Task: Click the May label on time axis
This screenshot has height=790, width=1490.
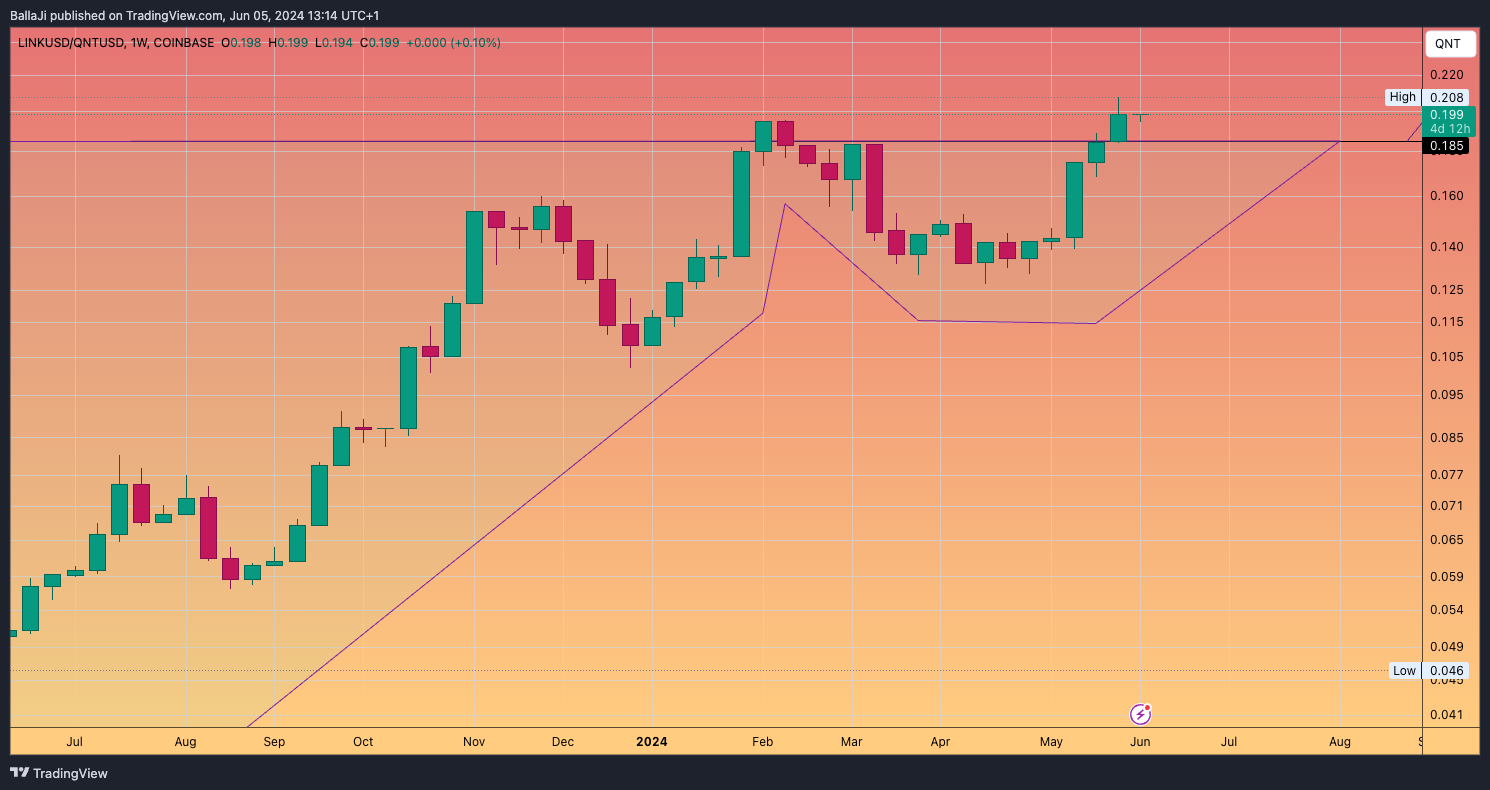Action: (x=1051, y=742)
